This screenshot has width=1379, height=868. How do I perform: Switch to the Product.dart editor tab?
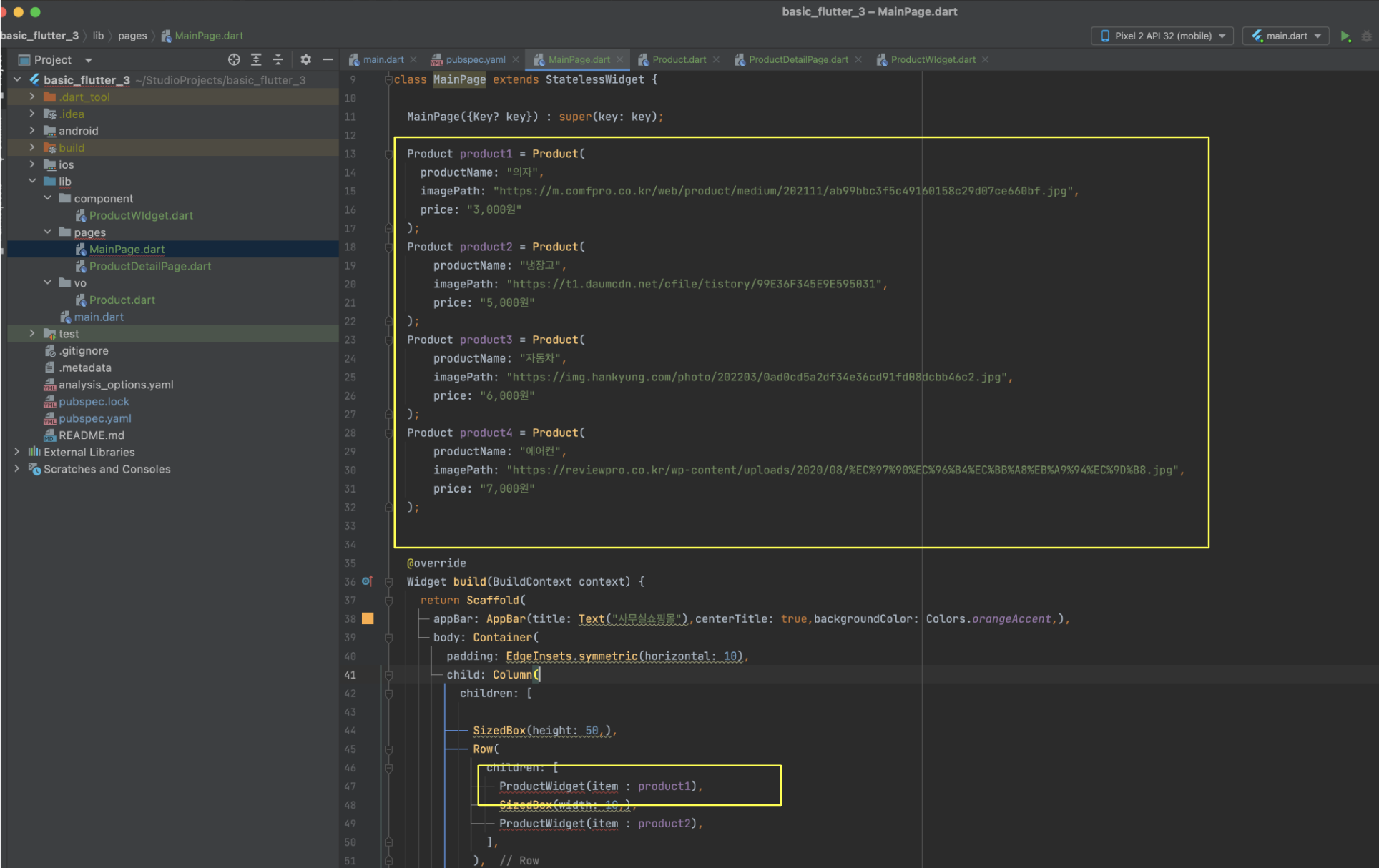678,59
